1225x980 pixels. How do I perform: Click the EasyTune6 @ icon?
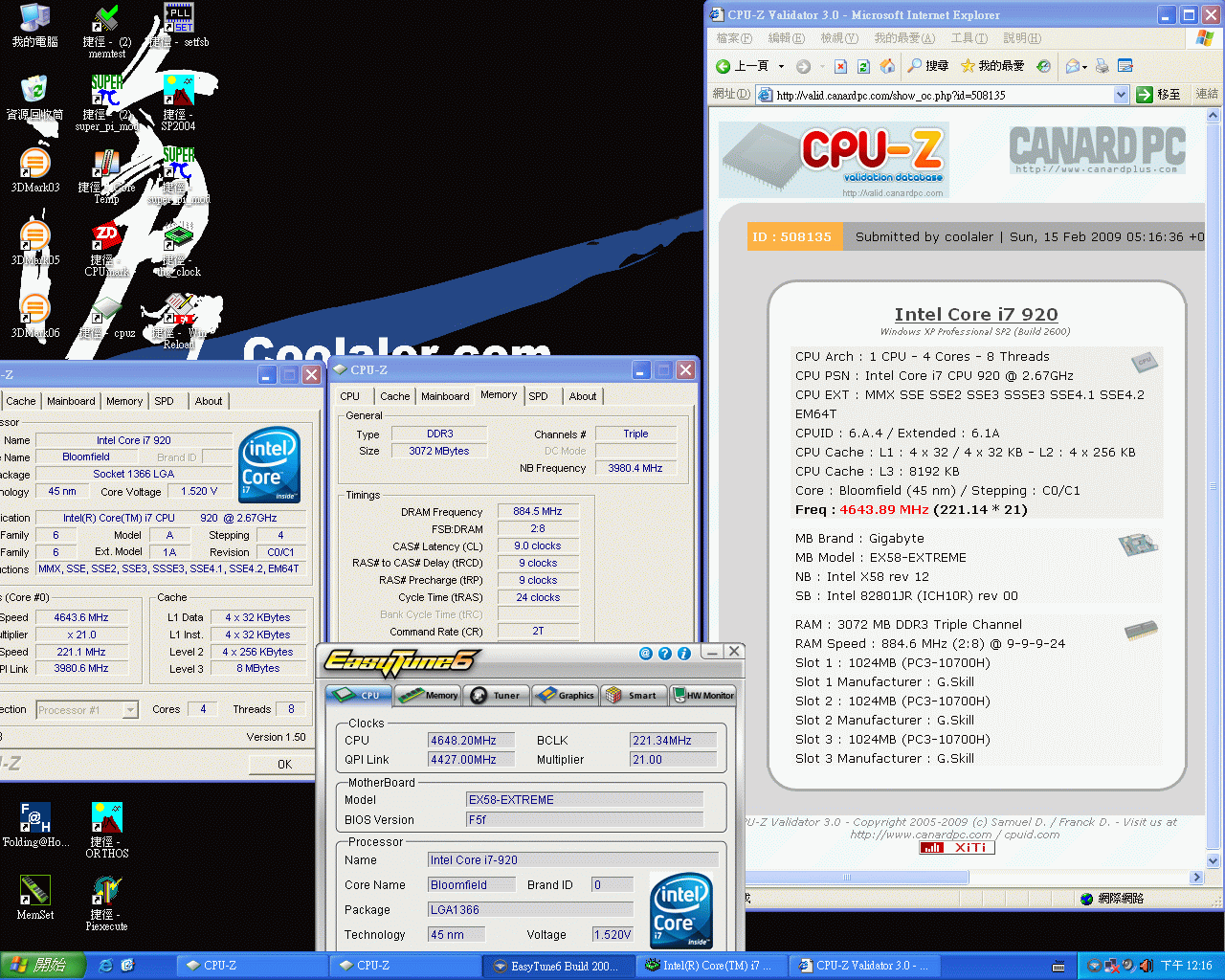coord(645,654)
